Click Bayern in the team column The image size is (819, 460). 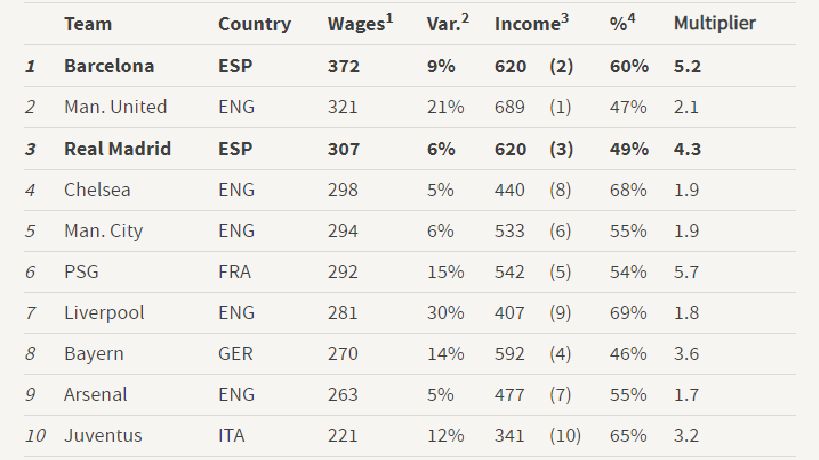(94, 354)
